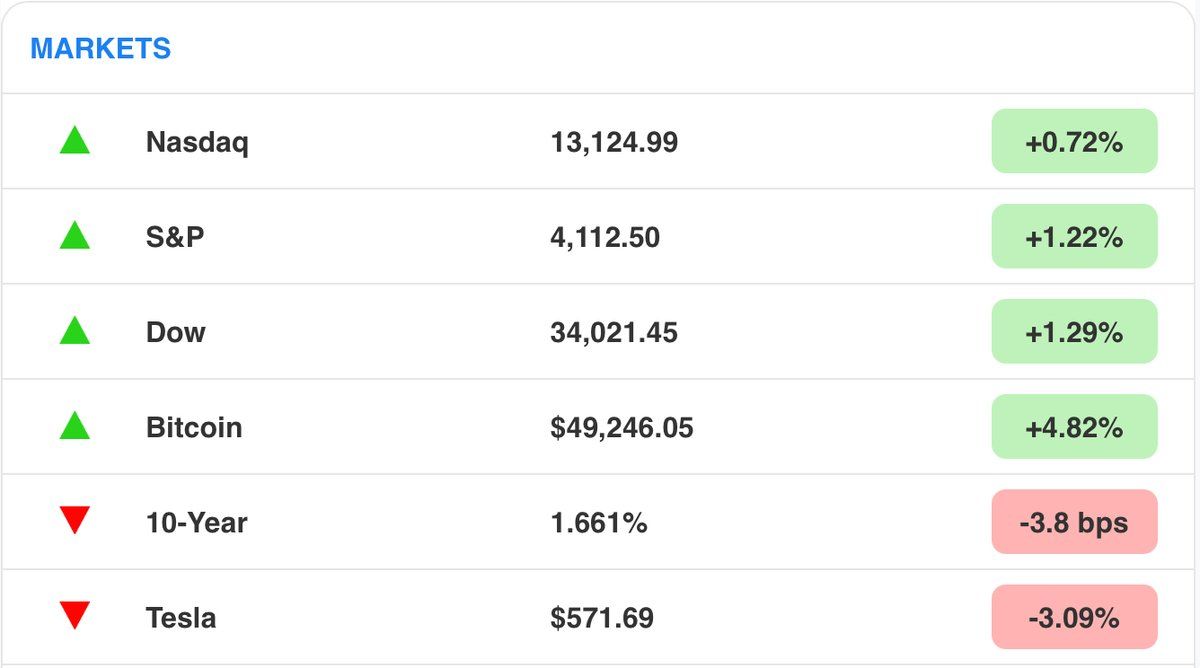The width and height of the screenshot is (1200, 668).
Task: Click the Bitcoin price $49,246.05
Action: tap(621, 428)
